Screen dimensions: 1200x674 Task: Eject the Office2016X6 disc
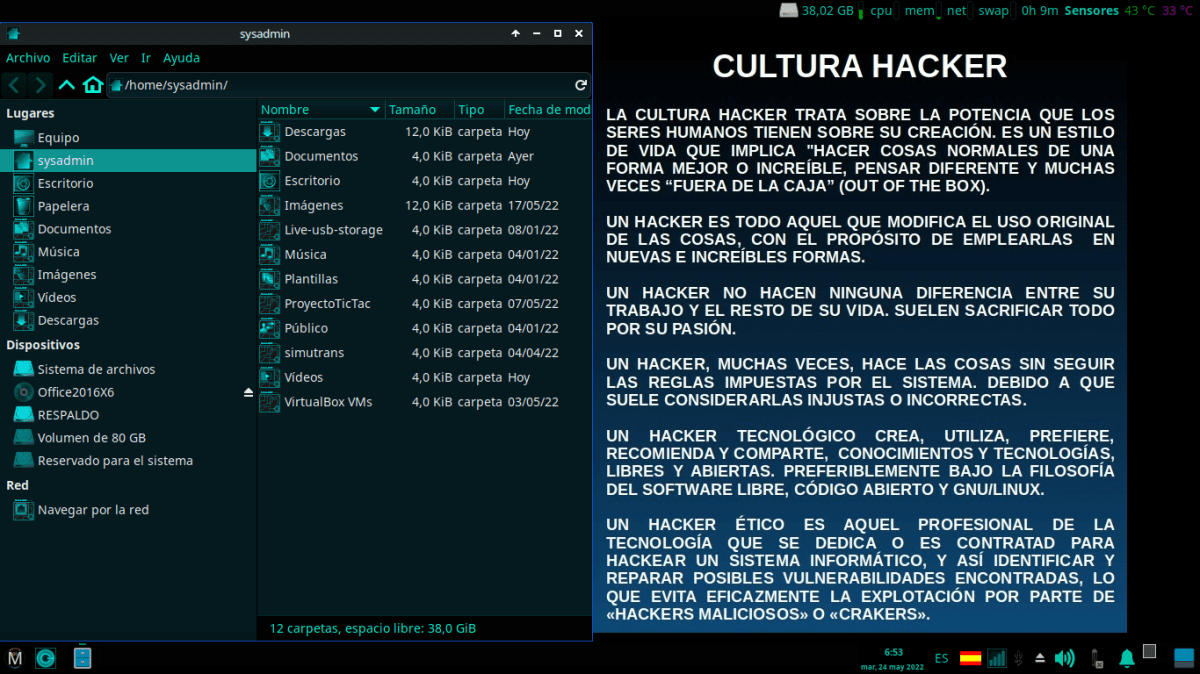click(x=248, y=393)
